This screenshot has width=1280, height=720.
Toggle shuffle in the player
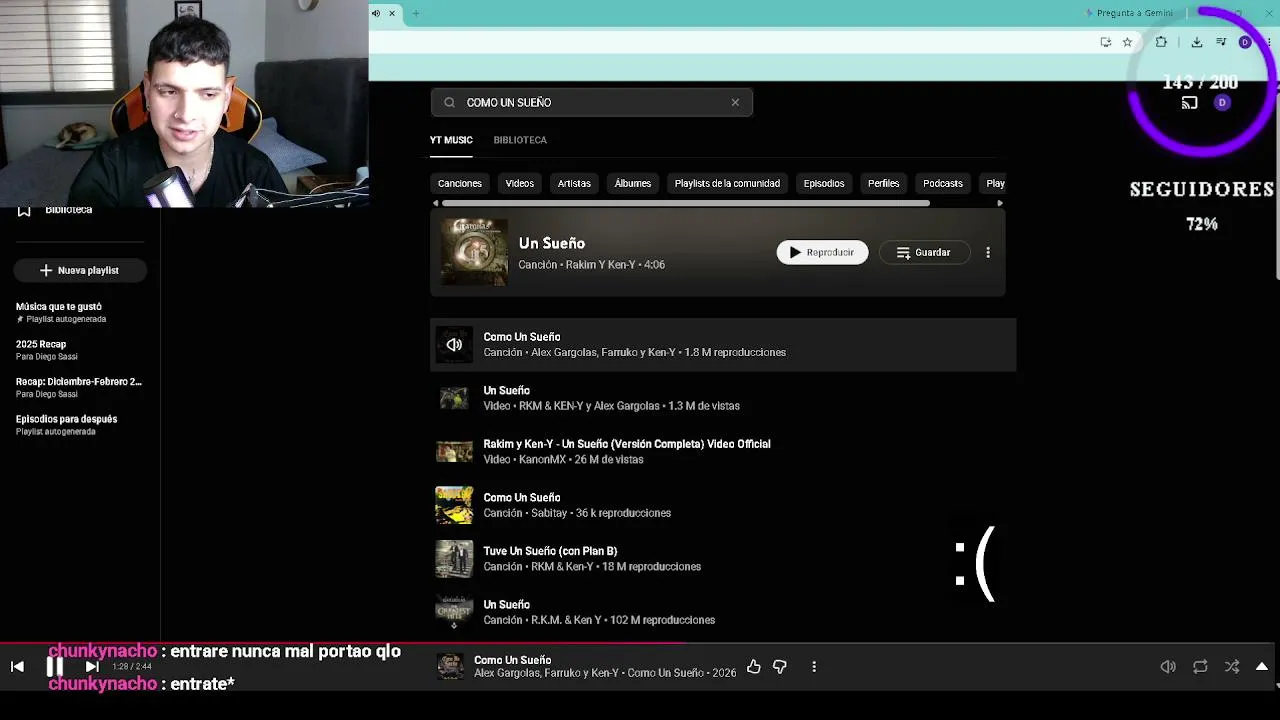1232,666
